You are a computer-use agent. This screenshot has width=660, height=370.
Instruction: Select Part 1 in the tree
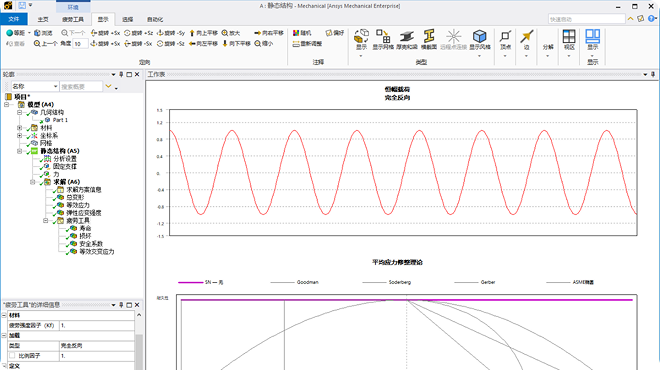tap(60, 120)
